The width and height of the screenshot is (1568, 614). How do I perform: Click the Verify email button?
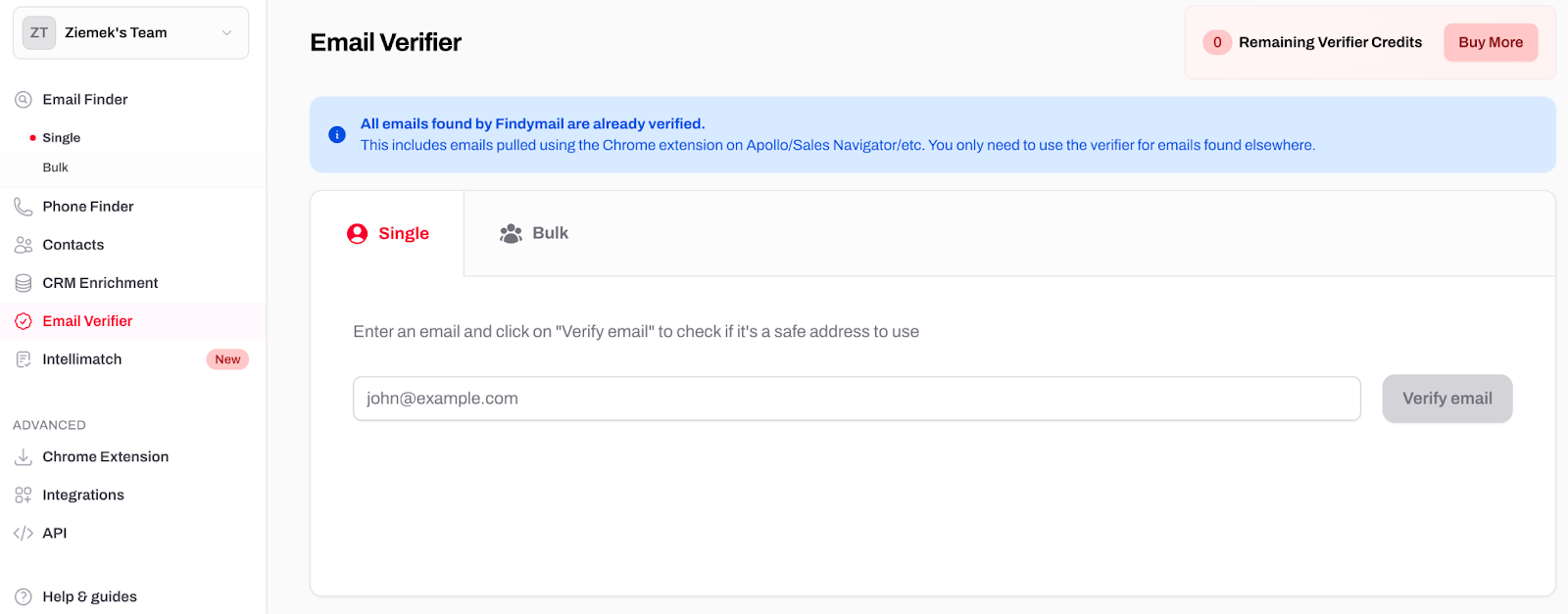[x=1446, y=399]
